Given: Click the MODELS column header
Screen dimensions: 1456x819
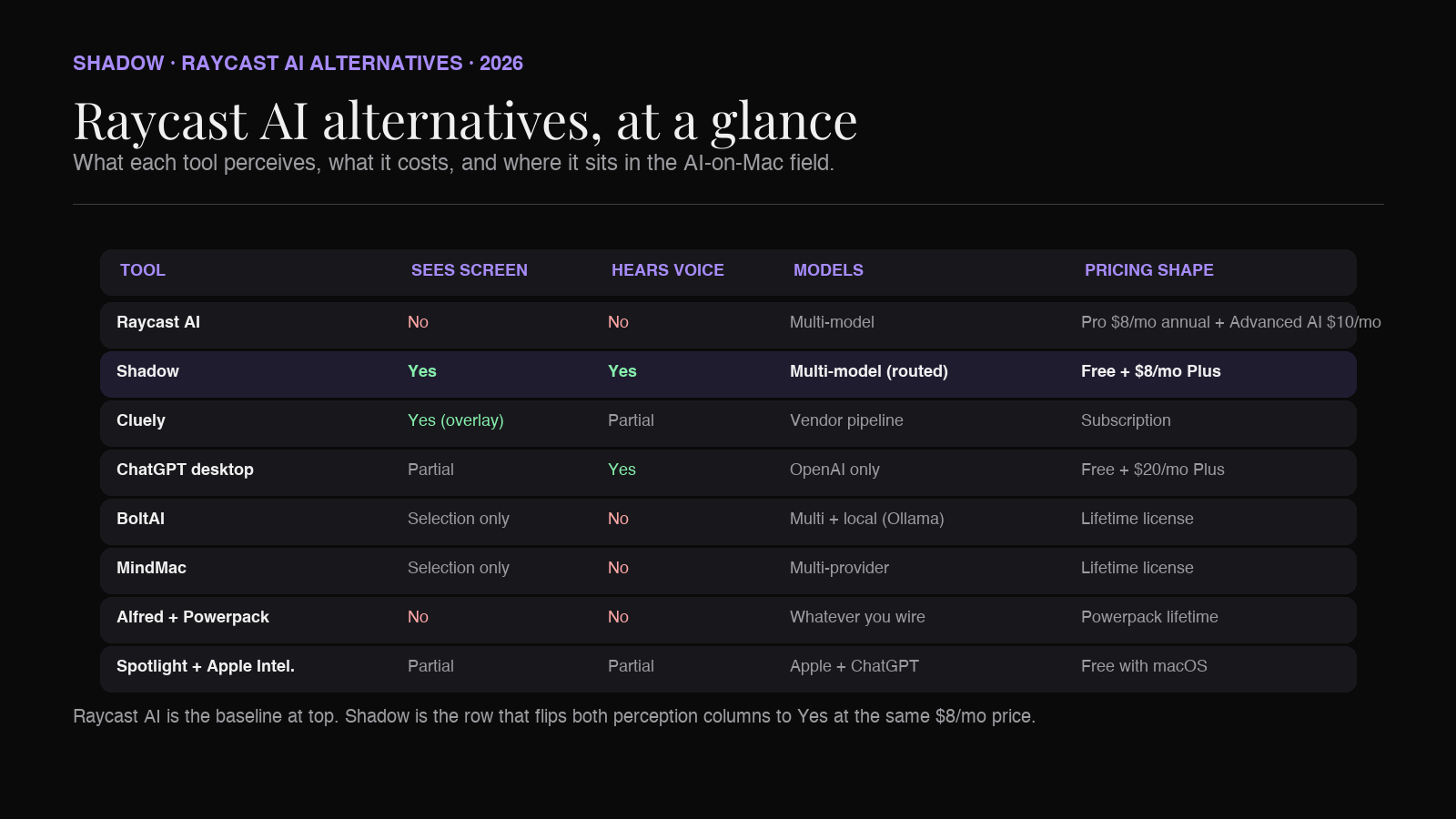Looking at the screenshot, I should 828,270.
